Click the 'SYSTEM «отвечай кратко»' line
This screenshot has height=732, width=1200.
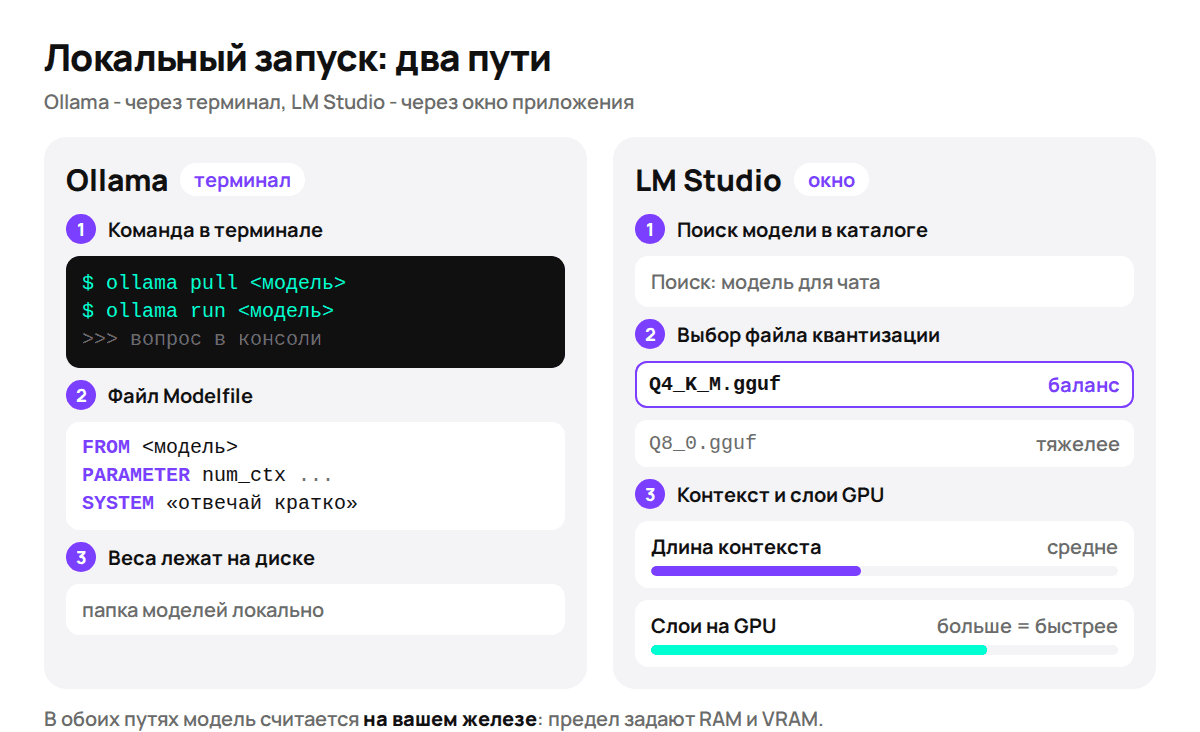click(220, 503)
